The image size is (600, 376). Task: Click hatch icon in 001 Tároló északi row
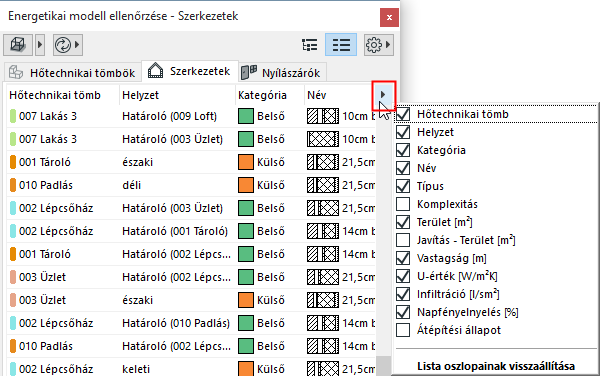click(x=323, y=162)
